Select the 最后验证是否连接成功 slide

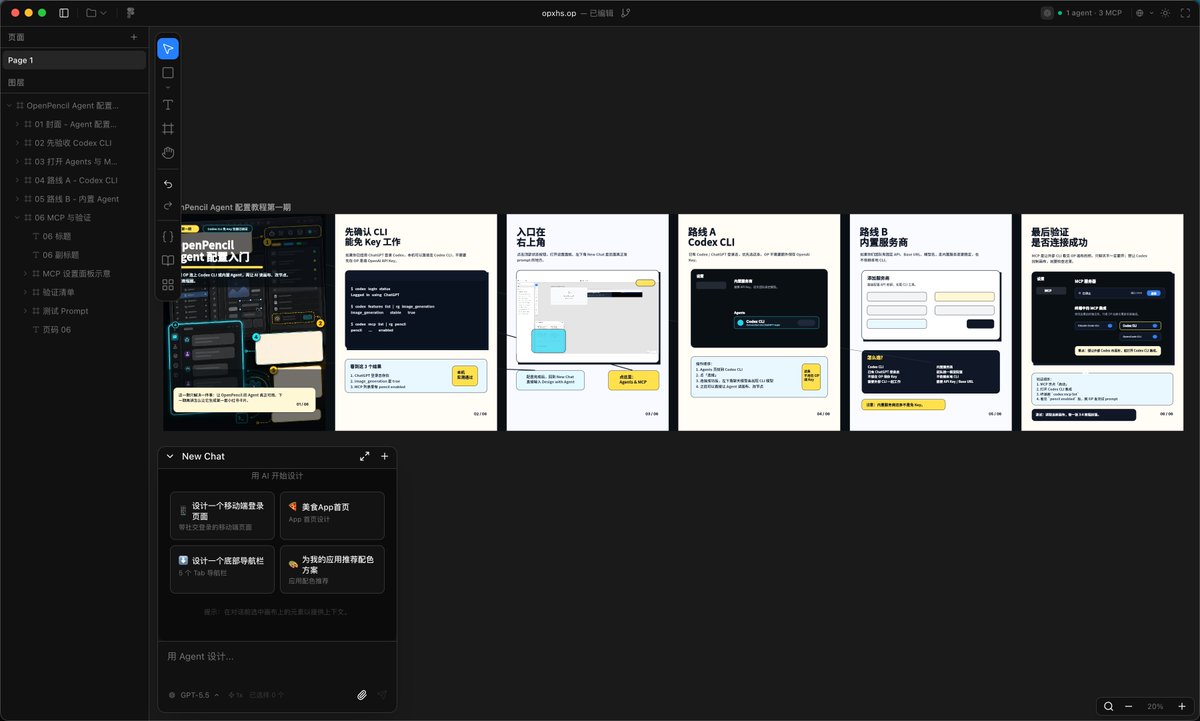[x=1102, y=322]
